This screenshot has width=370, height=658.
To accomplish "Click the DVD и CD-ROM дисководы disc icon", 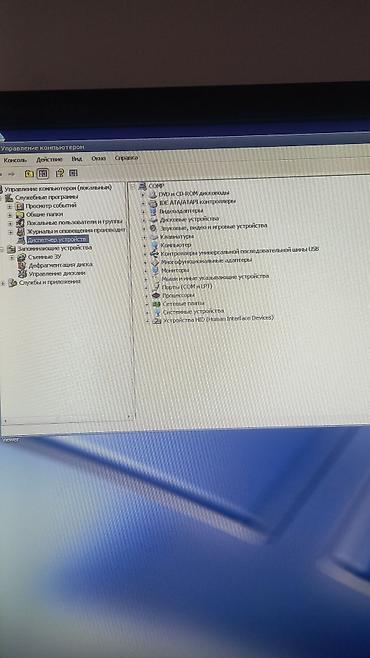I will (153, 194).
